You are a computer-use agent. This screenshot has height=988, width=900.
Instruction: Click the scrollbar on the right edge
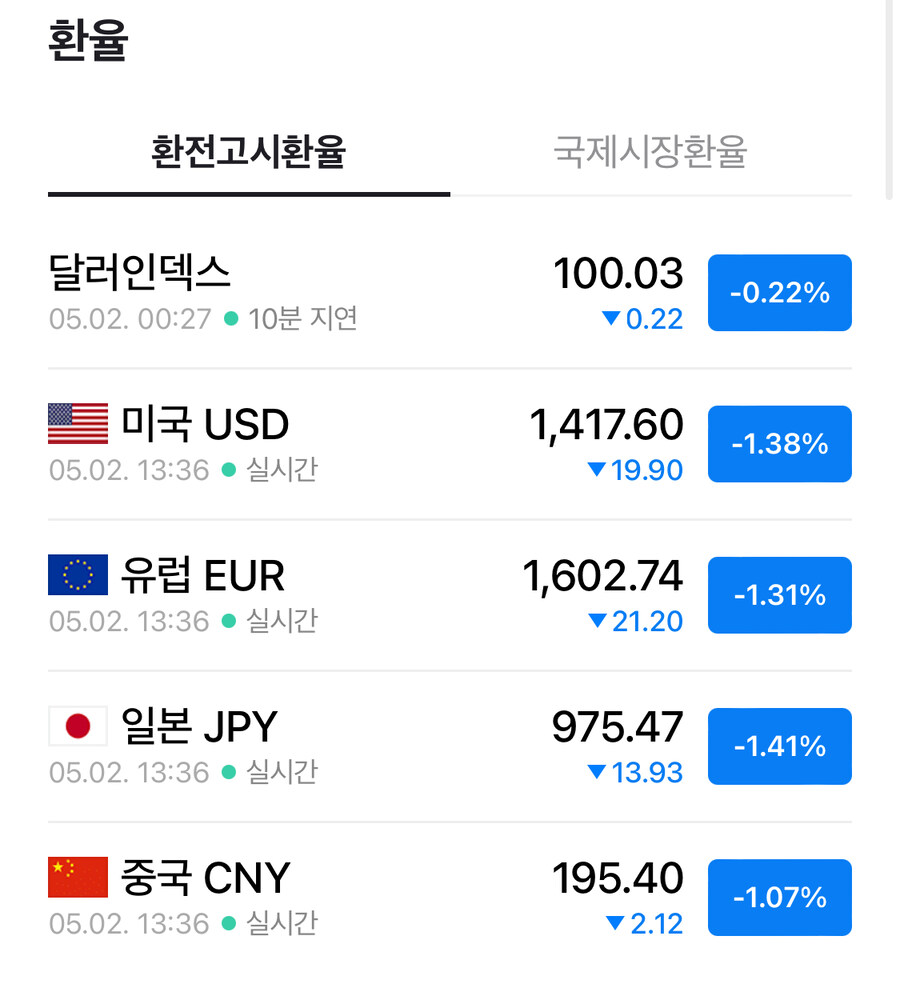click(x=889, y=100)
